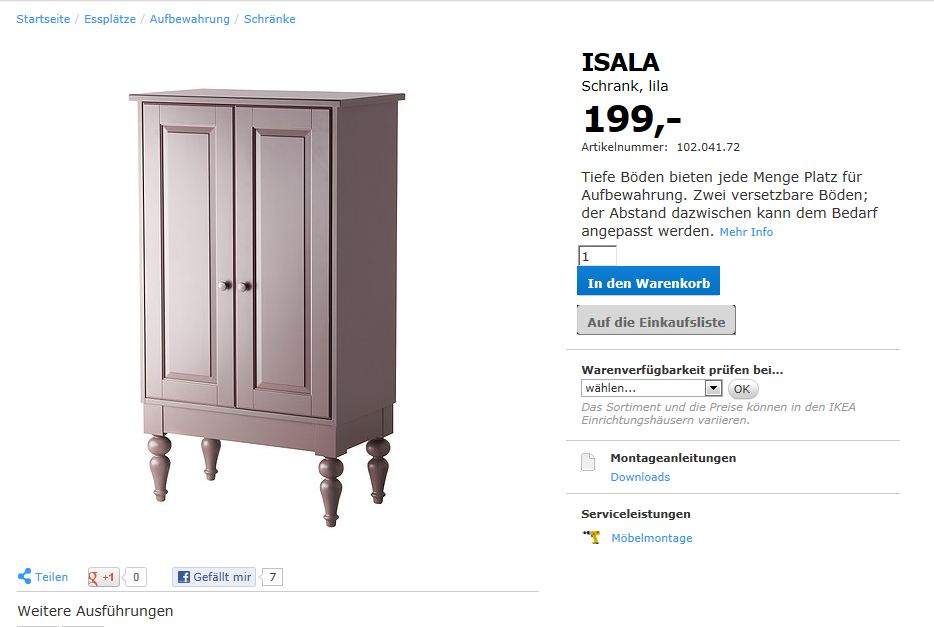Image resolution: width=934 pixels, height=627 pixels.
Task: Add item with In den Warenkorb
Action: point(648,281)
